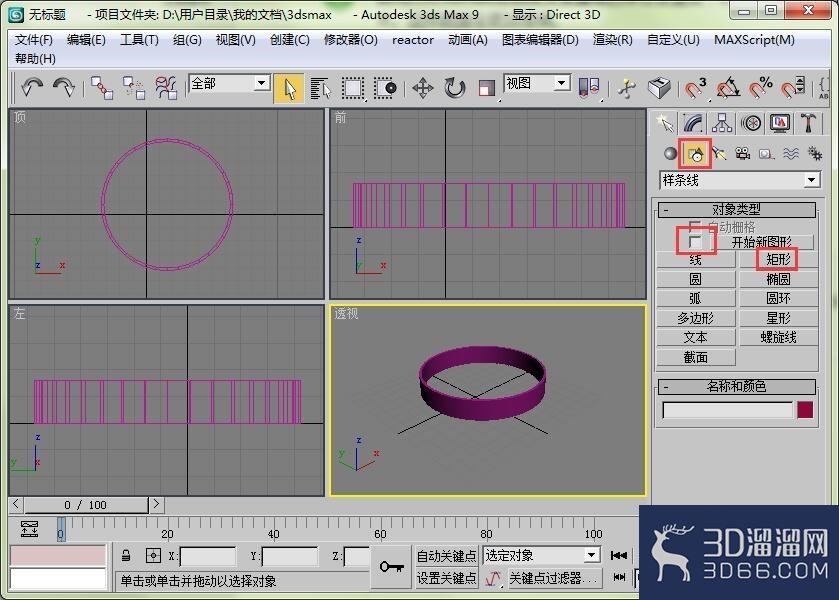Toggle the 开始新图形 checkbox
The height and width of the screenshot is (600, 839).
pyautogui.click(x=695, y=241)
